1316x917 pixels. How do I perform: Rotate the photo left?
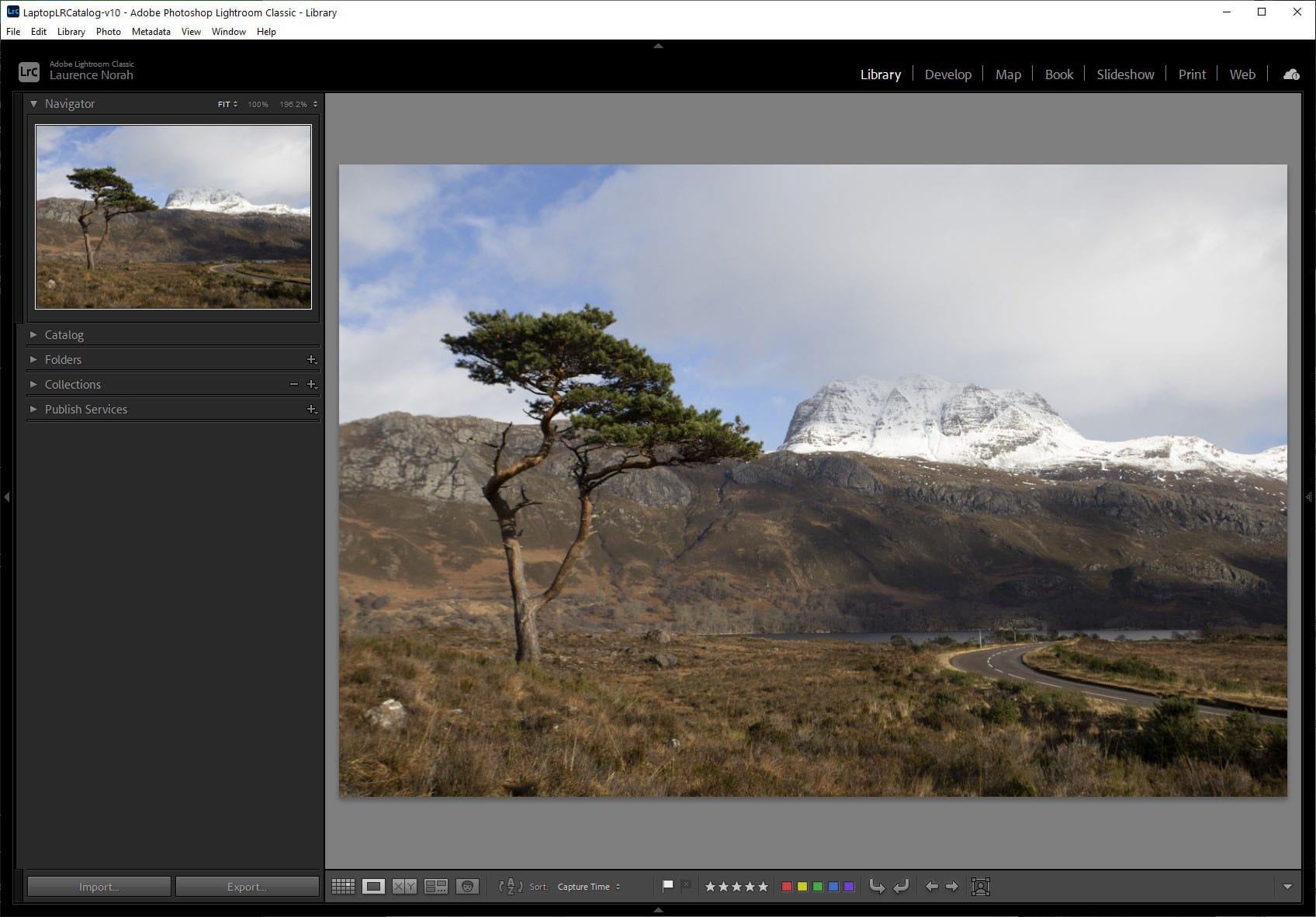(878, 886)
